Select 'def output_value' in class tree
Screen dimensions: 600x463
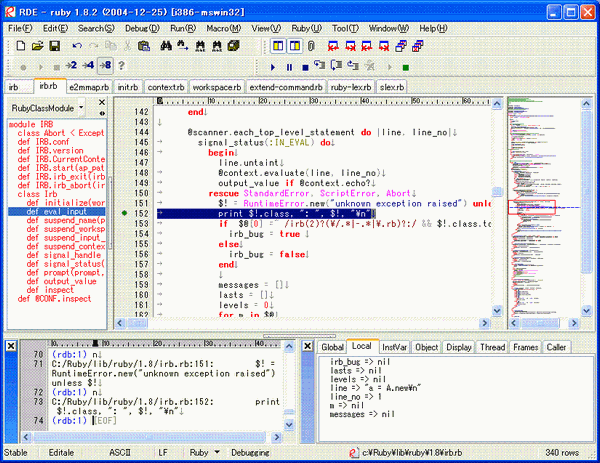[61, 281]
